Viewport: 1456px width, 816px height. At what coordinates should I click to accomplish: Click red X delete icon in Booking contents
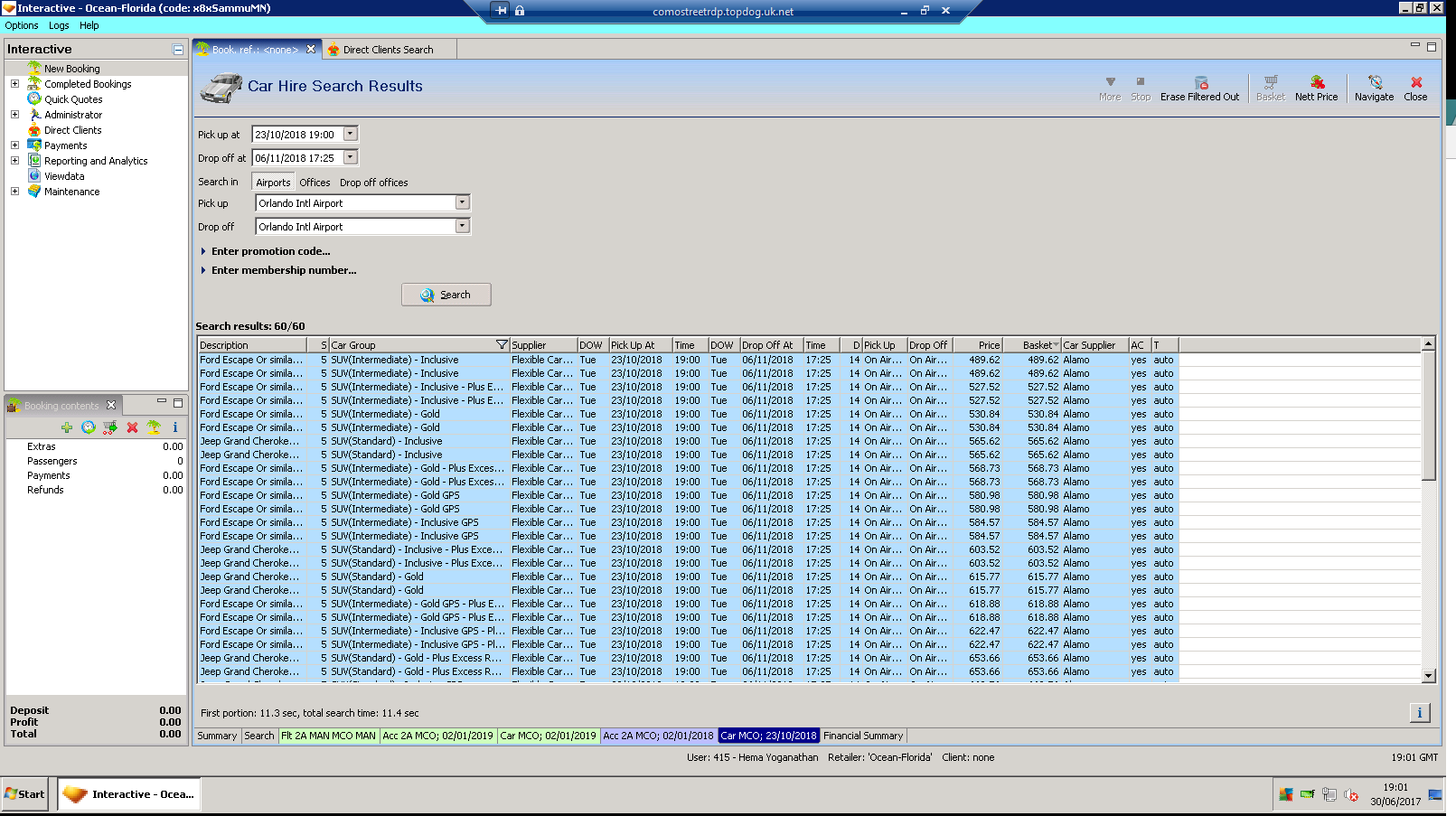tap(132, 427)
